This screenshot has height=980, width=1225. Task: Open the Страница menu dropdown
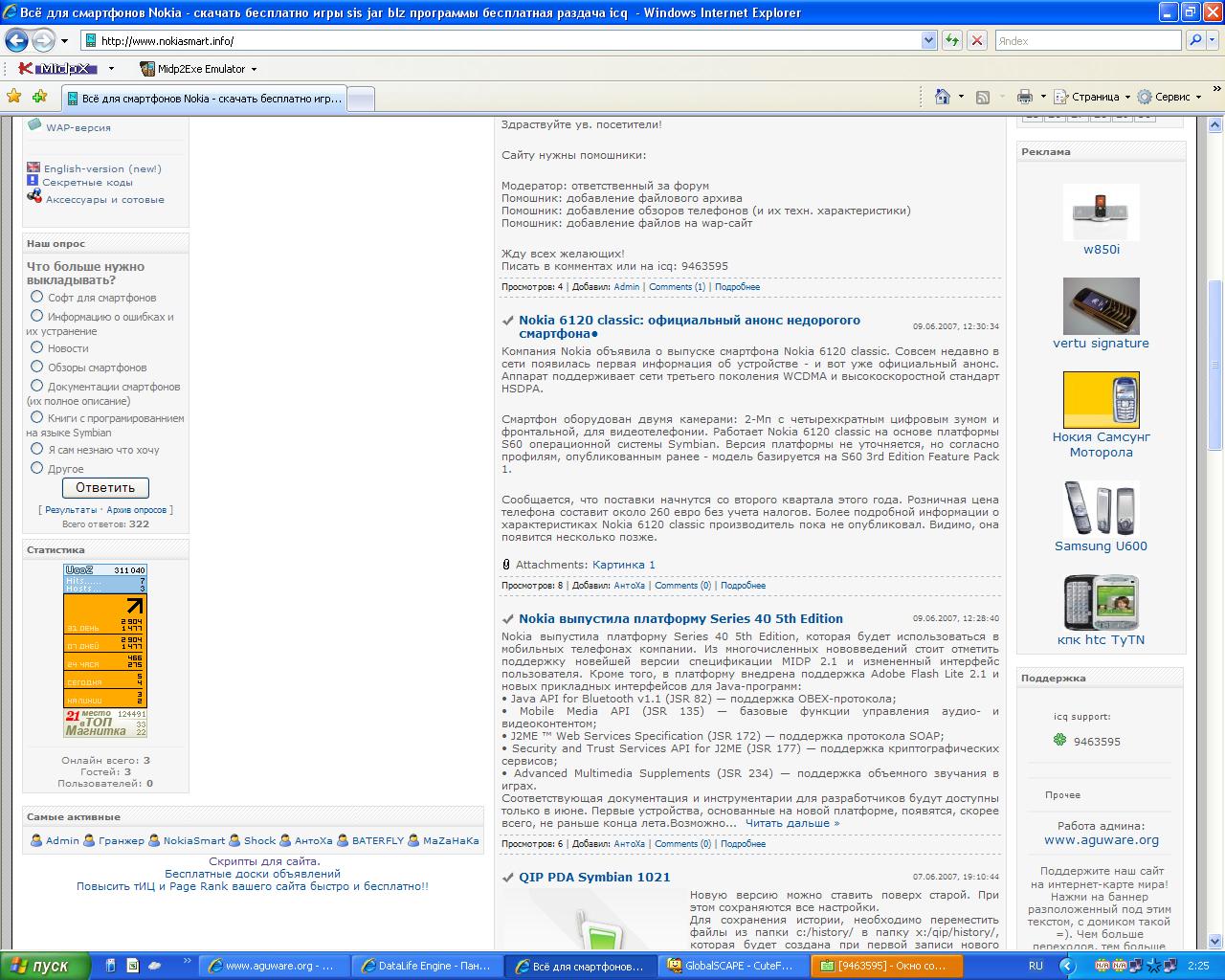(x=1094, y=97)
